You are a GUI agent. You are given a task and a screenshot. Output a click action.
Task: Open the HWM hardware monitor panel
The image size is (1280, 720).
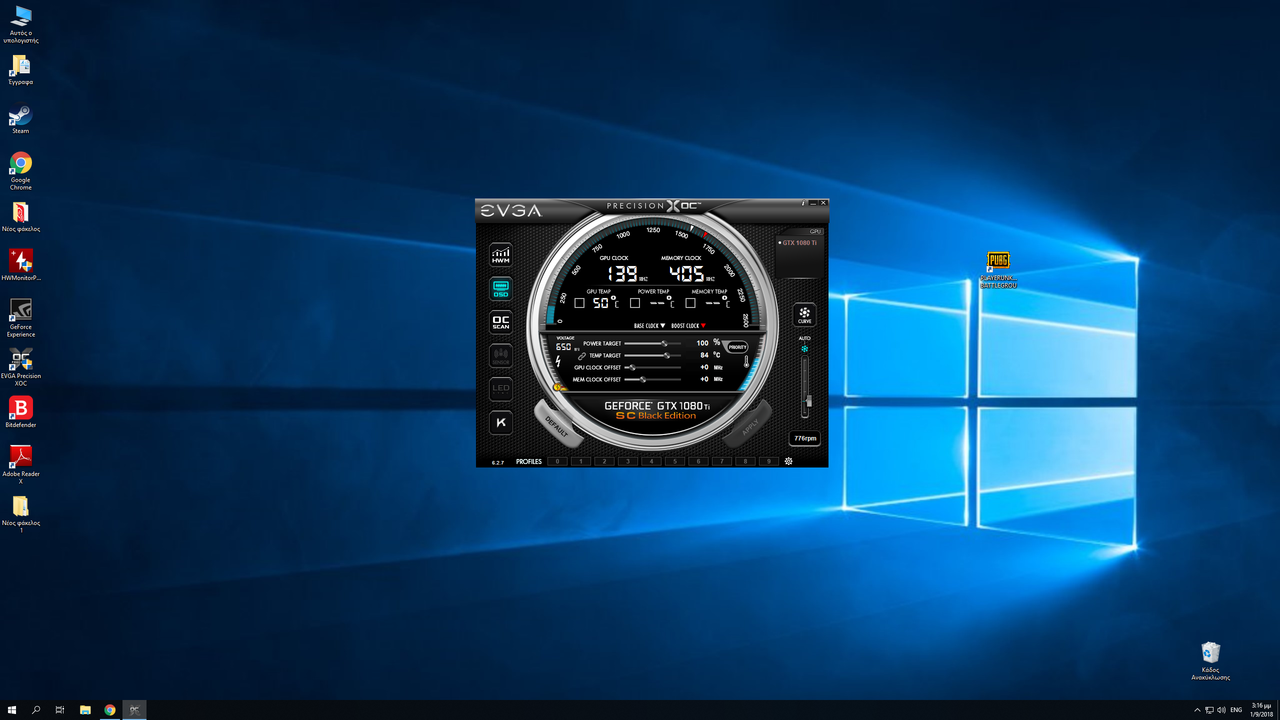point(501,255)
